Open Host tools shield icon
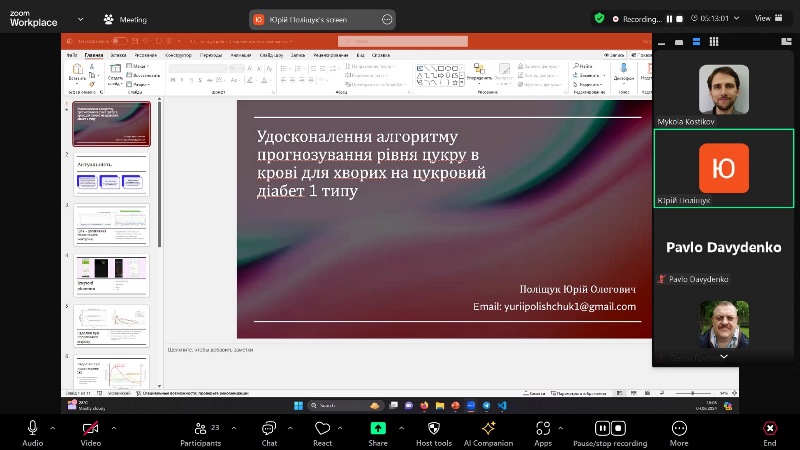 click(434, 428)
